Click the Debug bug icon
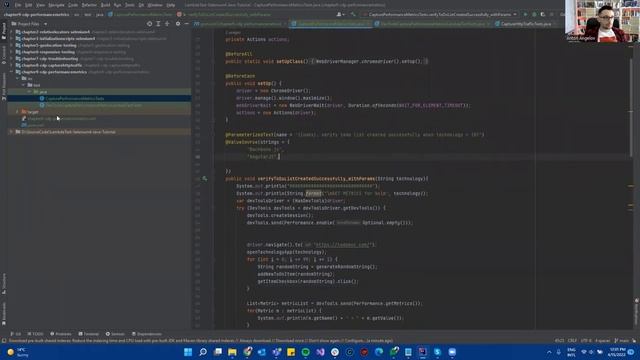 click(534, 14)
